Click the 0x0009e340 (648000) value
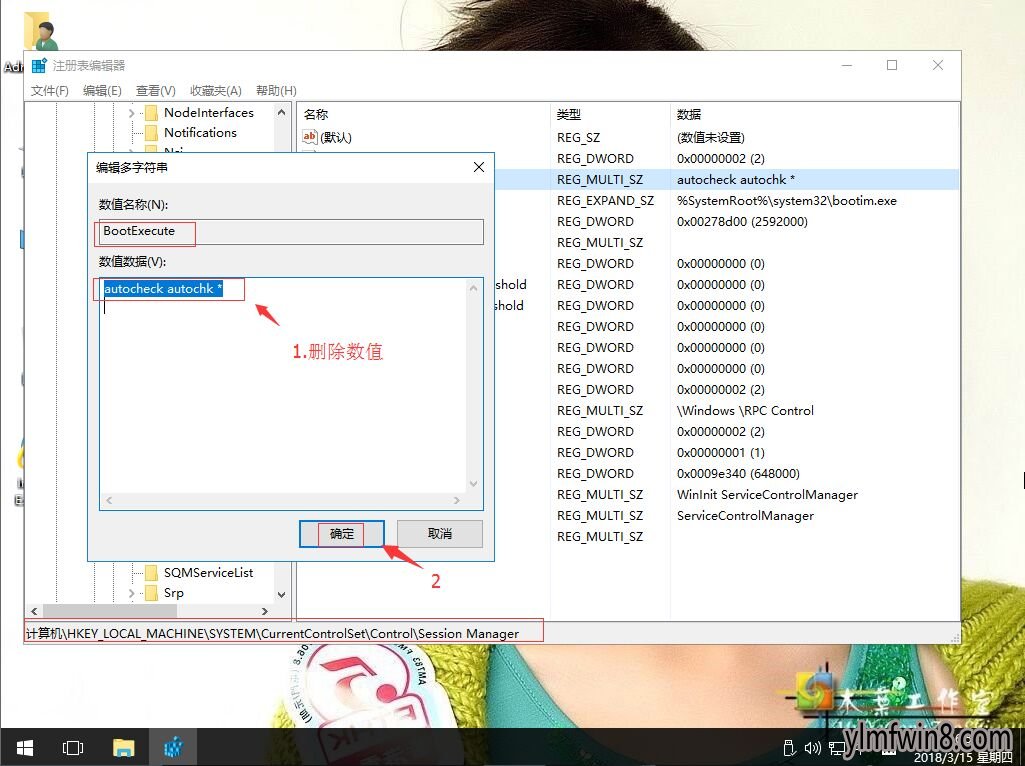The height and width of the screenshot is (766, 1025). click(738, 474)
